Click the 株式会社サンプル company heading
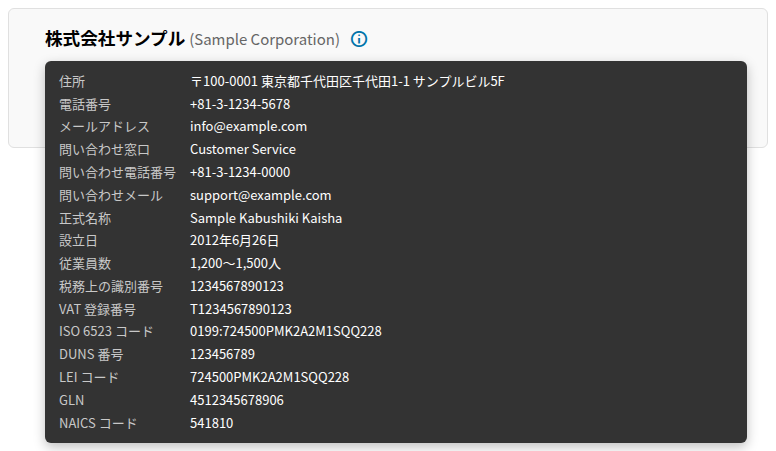 tap(115, 39)
